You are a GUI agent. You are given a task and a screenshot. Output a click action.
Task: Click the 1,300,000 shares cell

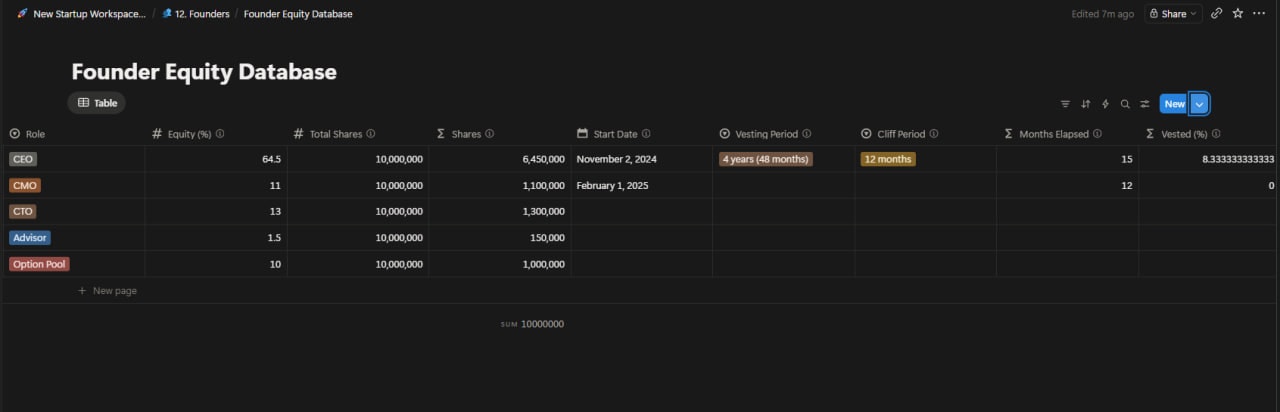[500, 211]
